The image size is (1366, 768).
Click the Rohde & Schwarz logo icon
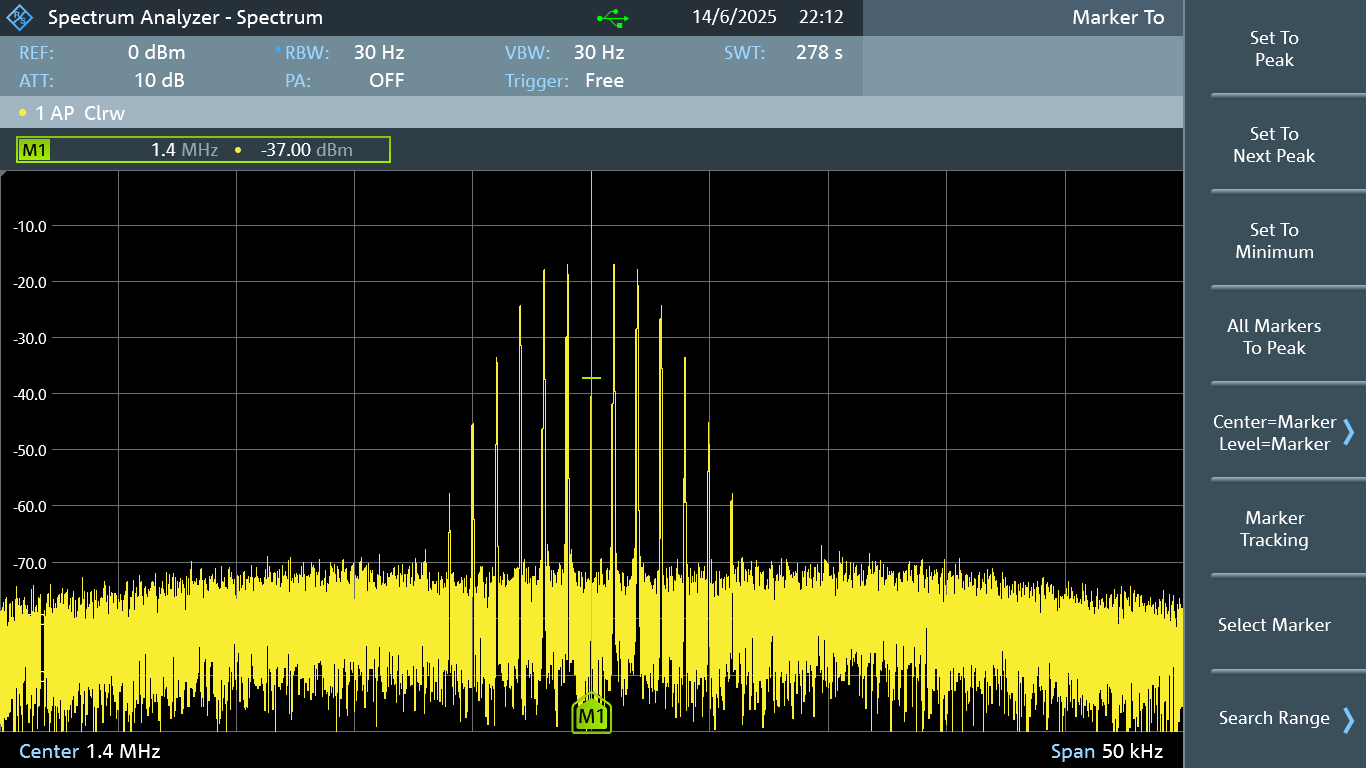click(x=20, y=18)
